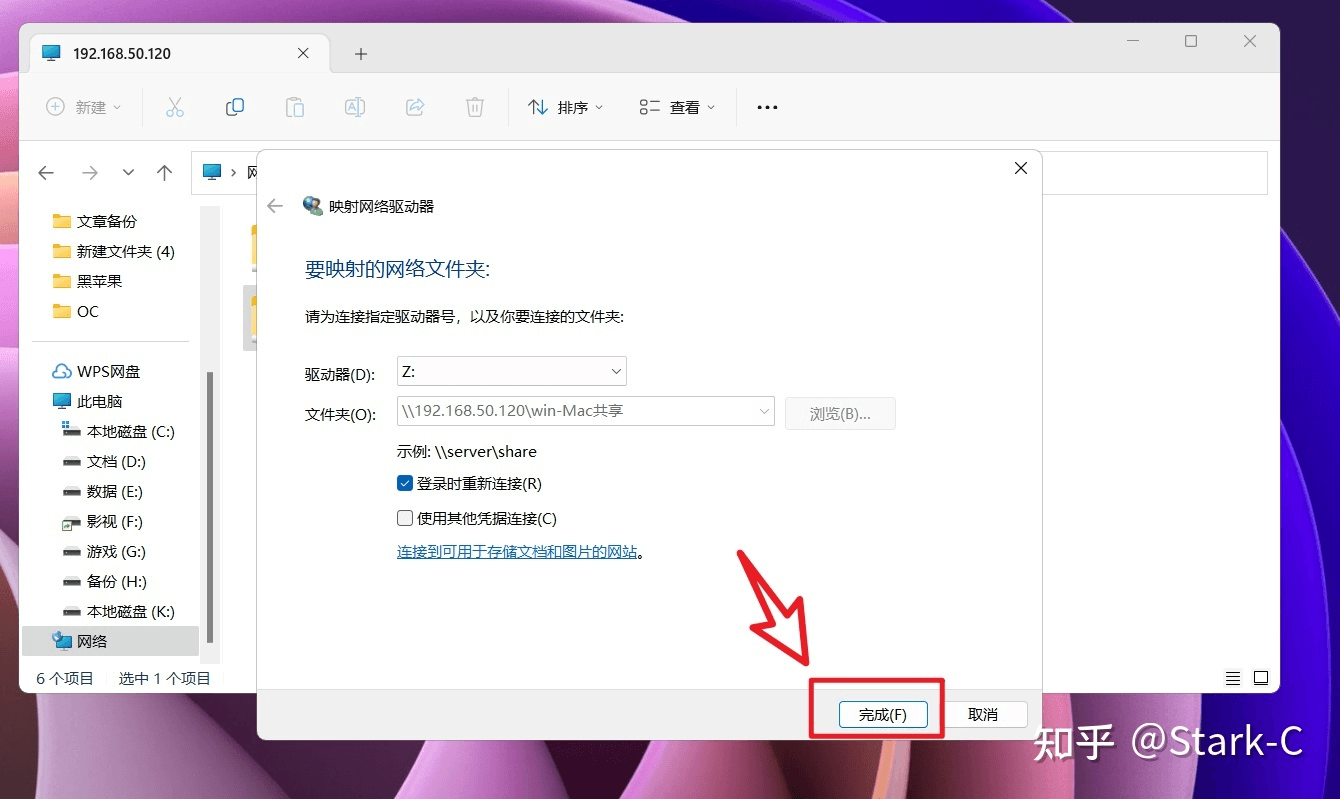
Task: Open the 排序 sort dropdown
Action: click(x=565, y=106)
